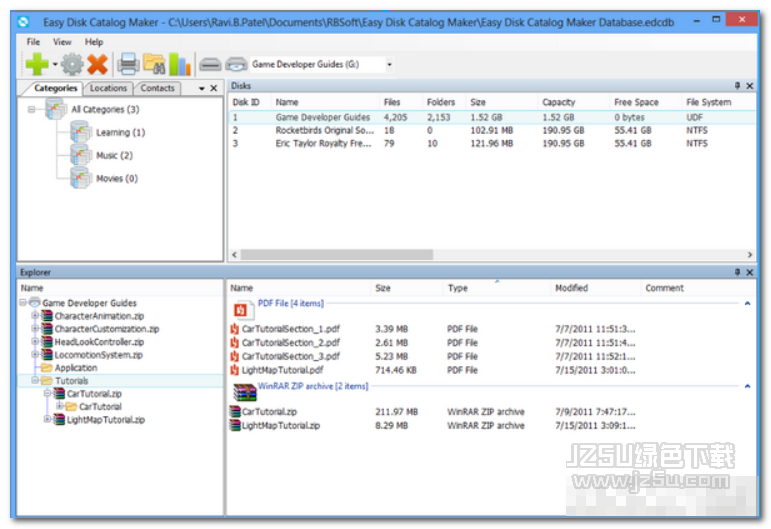Close the Categories panel
This screenshot has width=771, height=529.
(214, 88)
